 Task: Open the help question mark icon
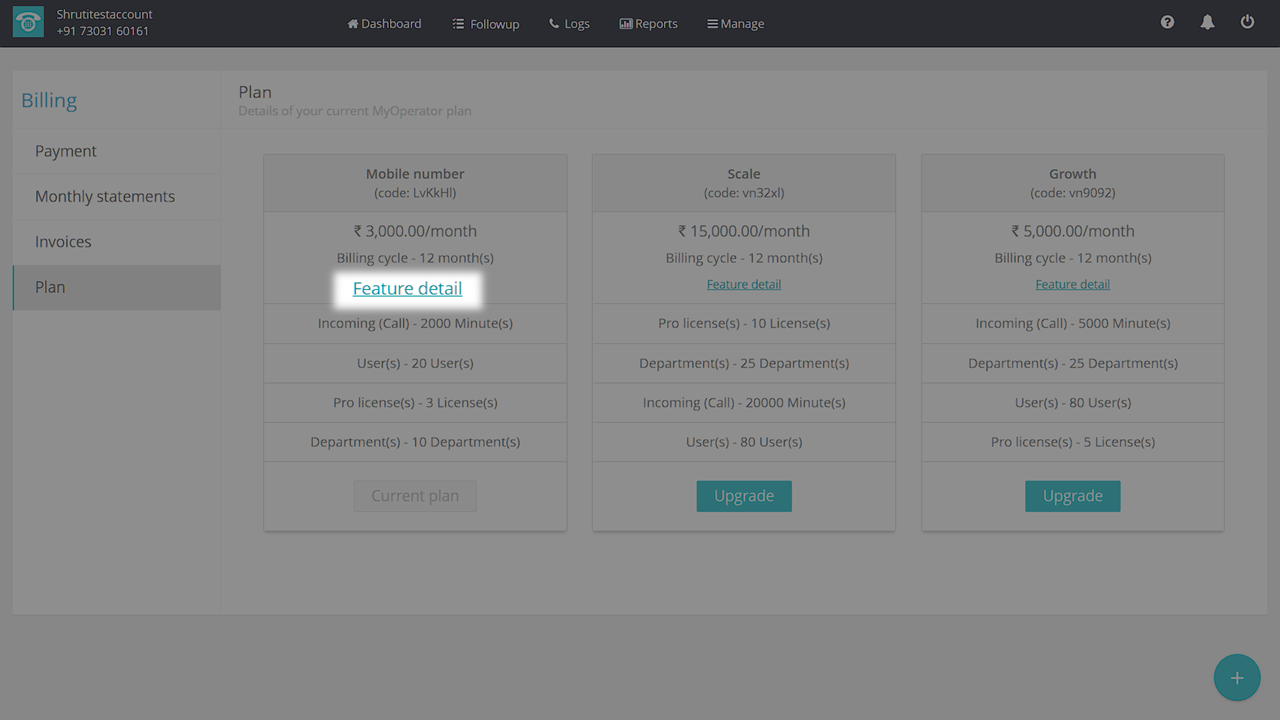pyautogui.click(x=1167, y=22)
